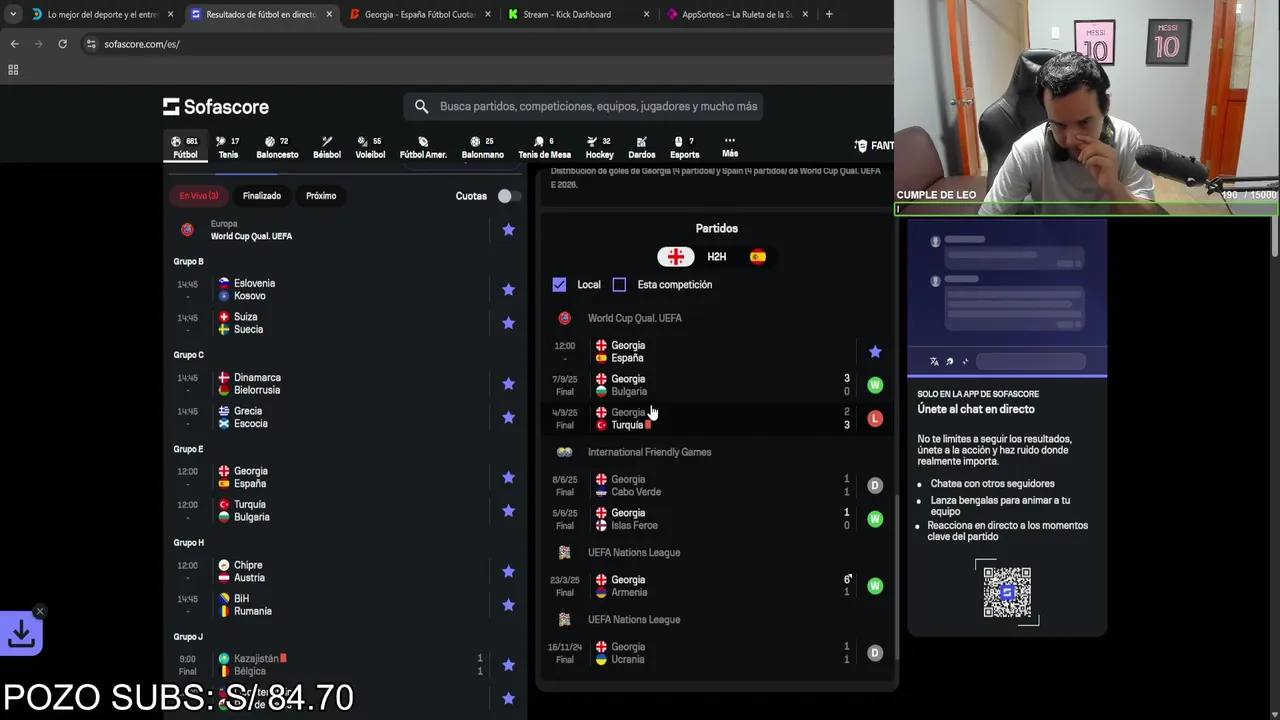
Task: Toggle favorite star for BiH vs Rumanía
Action: 508,605
